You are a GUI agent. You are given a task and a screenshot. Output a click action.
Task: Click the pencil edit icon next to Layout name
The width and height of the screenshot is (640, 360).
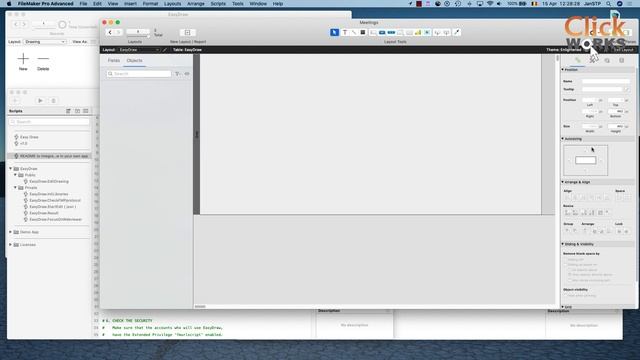coord(165,50)
